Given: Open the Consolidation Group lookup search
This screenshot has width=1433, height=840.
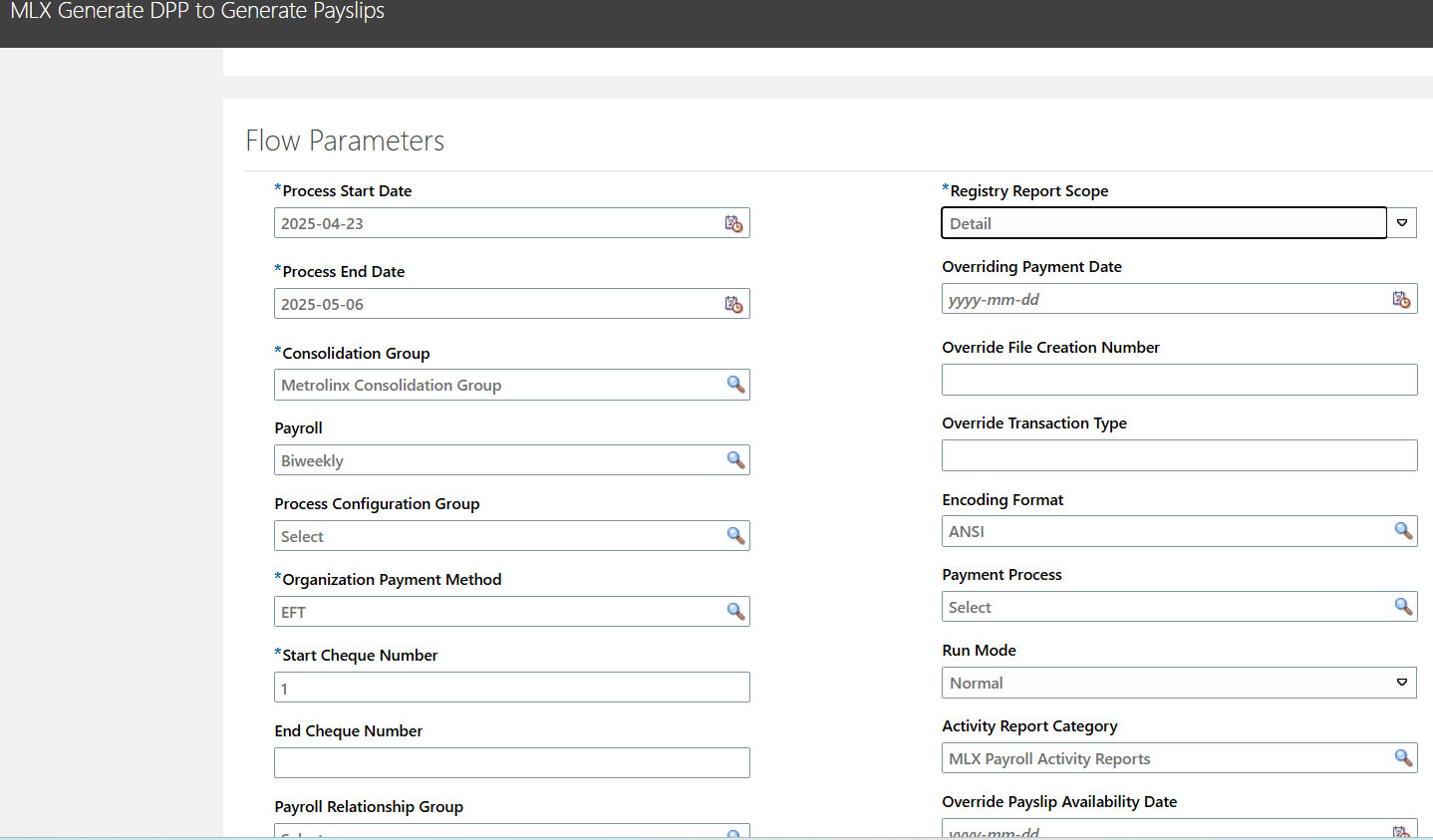Looking at the screenshot, I should (x=735, y=385).
